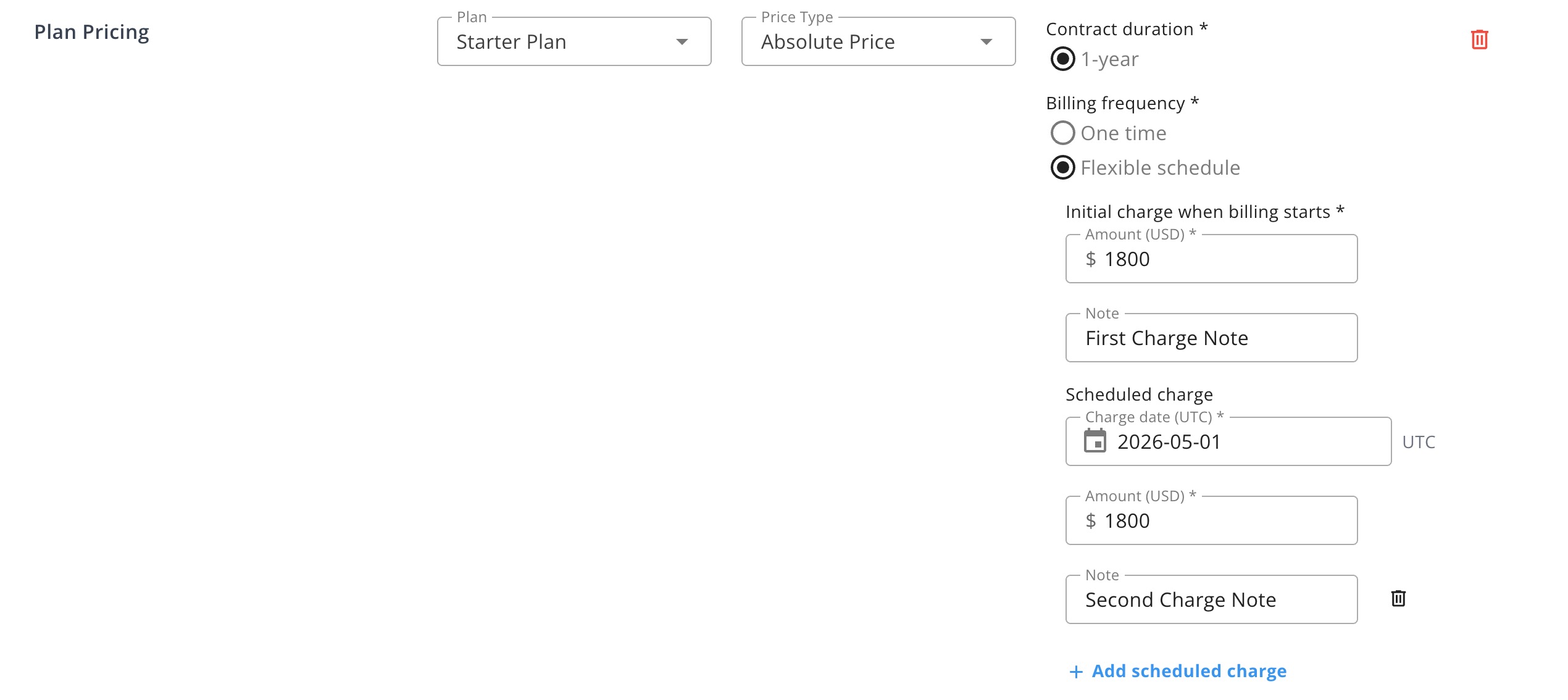Click the Absolute Price selection text
1568x700 pixels.
click(827, 42)
